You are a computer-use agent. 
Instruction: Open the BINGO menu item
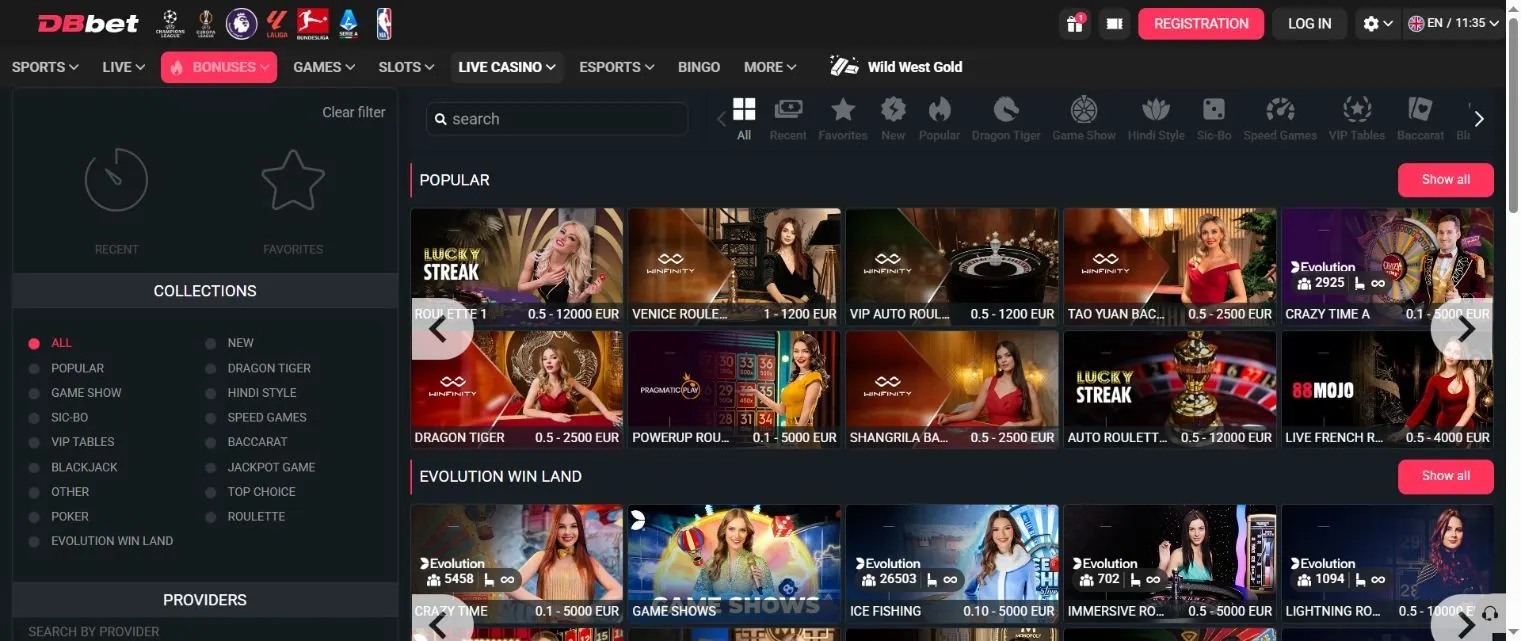pyautogui.click(x=699, y=67)
